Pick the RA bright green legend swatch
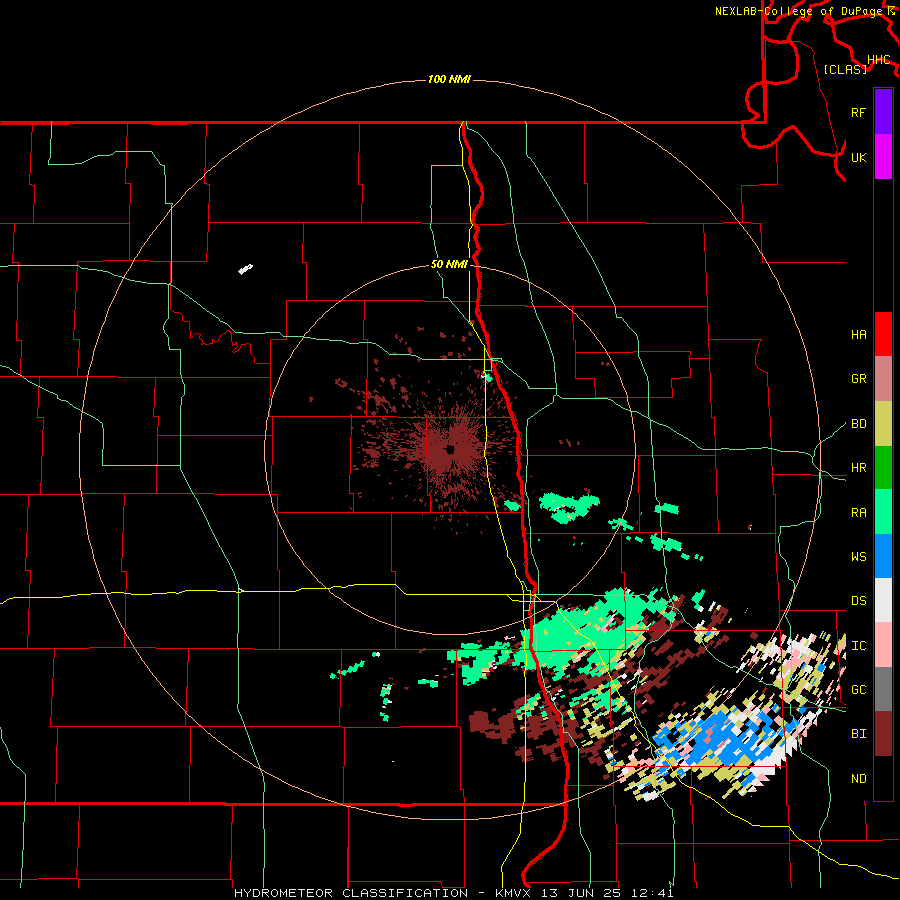 click(883, 512)
